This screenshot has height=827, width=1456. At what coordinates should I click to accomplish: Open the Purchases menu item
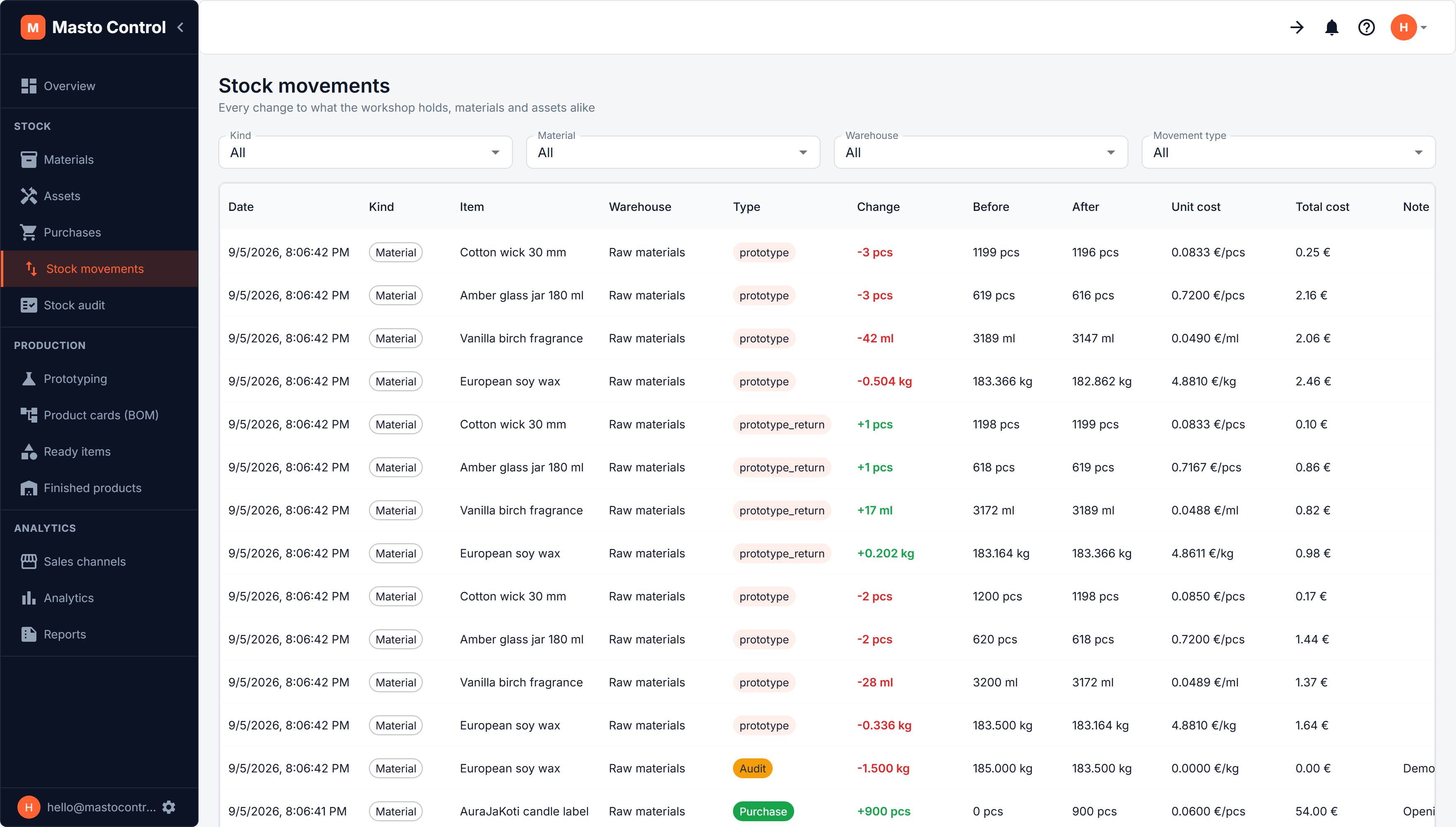[x=100, y=232]
